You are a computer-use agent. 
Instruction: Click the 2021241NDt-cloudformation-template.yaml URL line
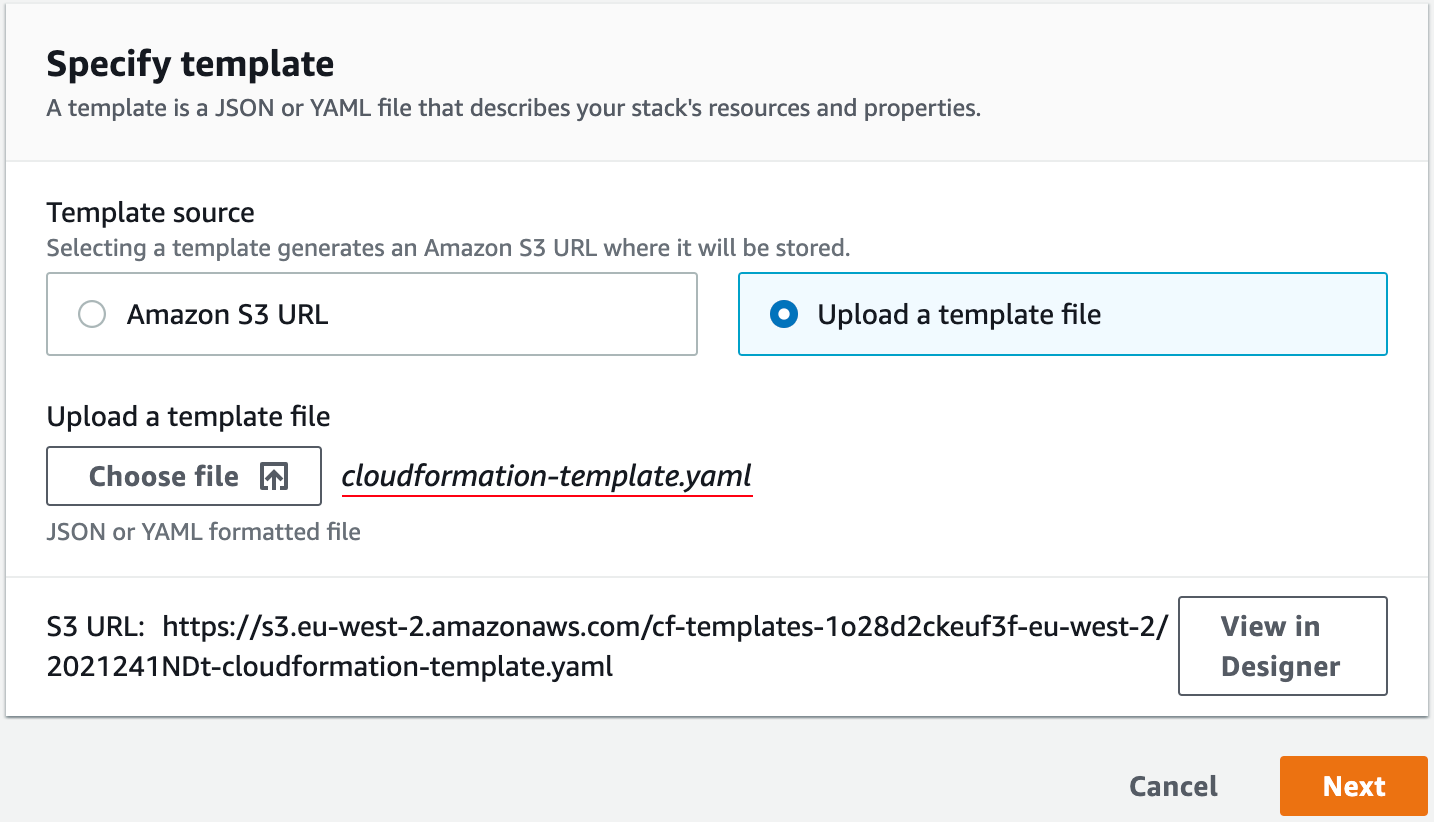click(x=330, y=667)
